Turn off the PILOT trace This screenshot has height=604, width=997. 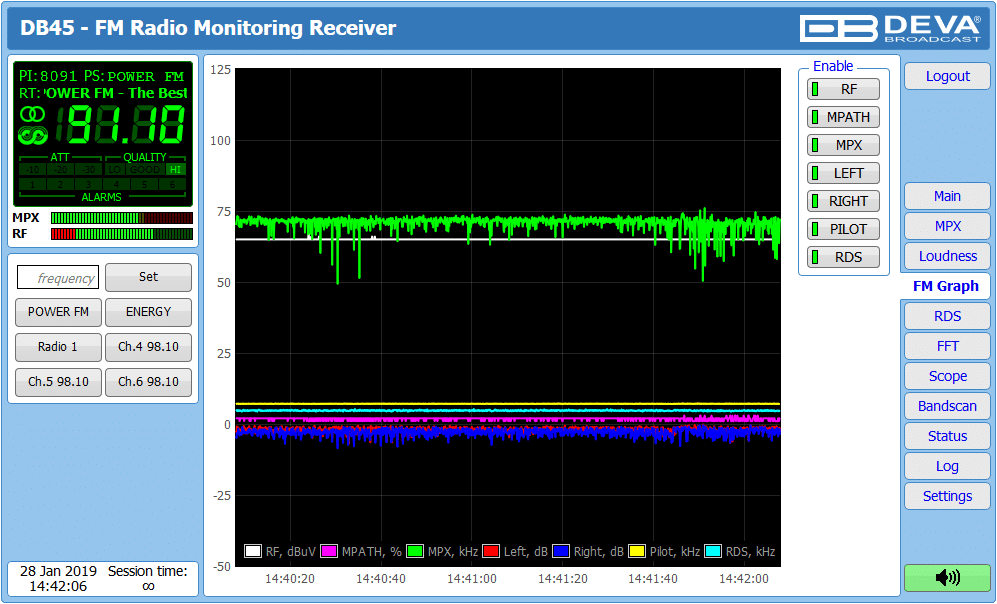point(843,229)
